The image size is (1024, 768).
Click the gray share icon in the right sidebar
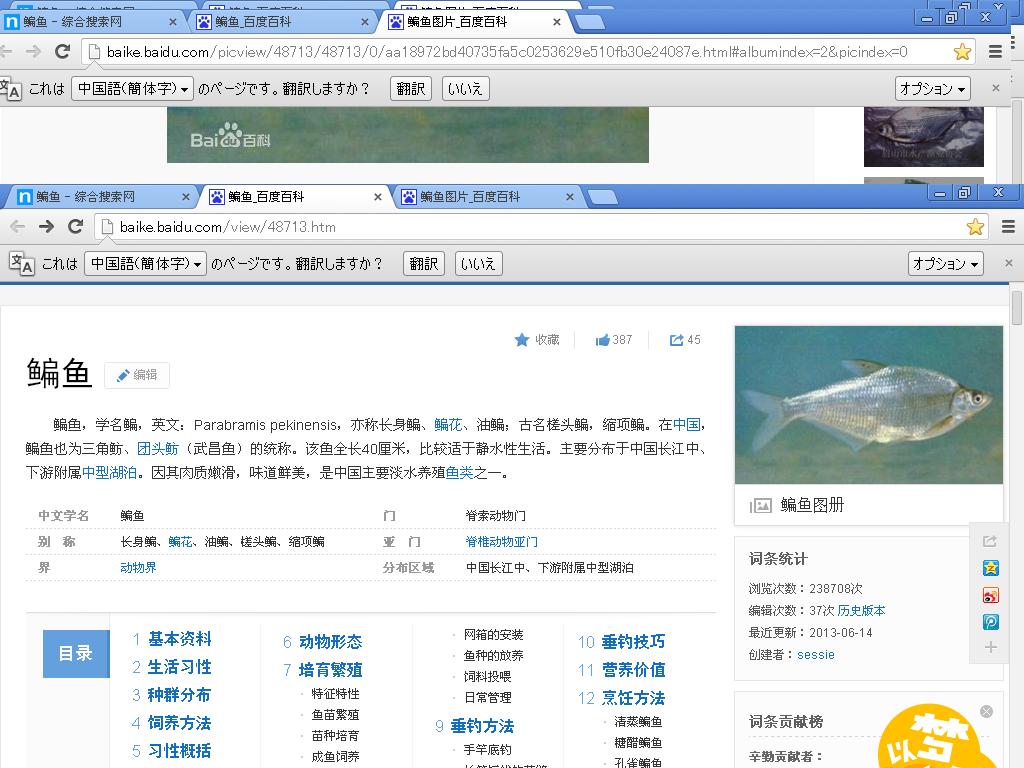tap(990, 541)
